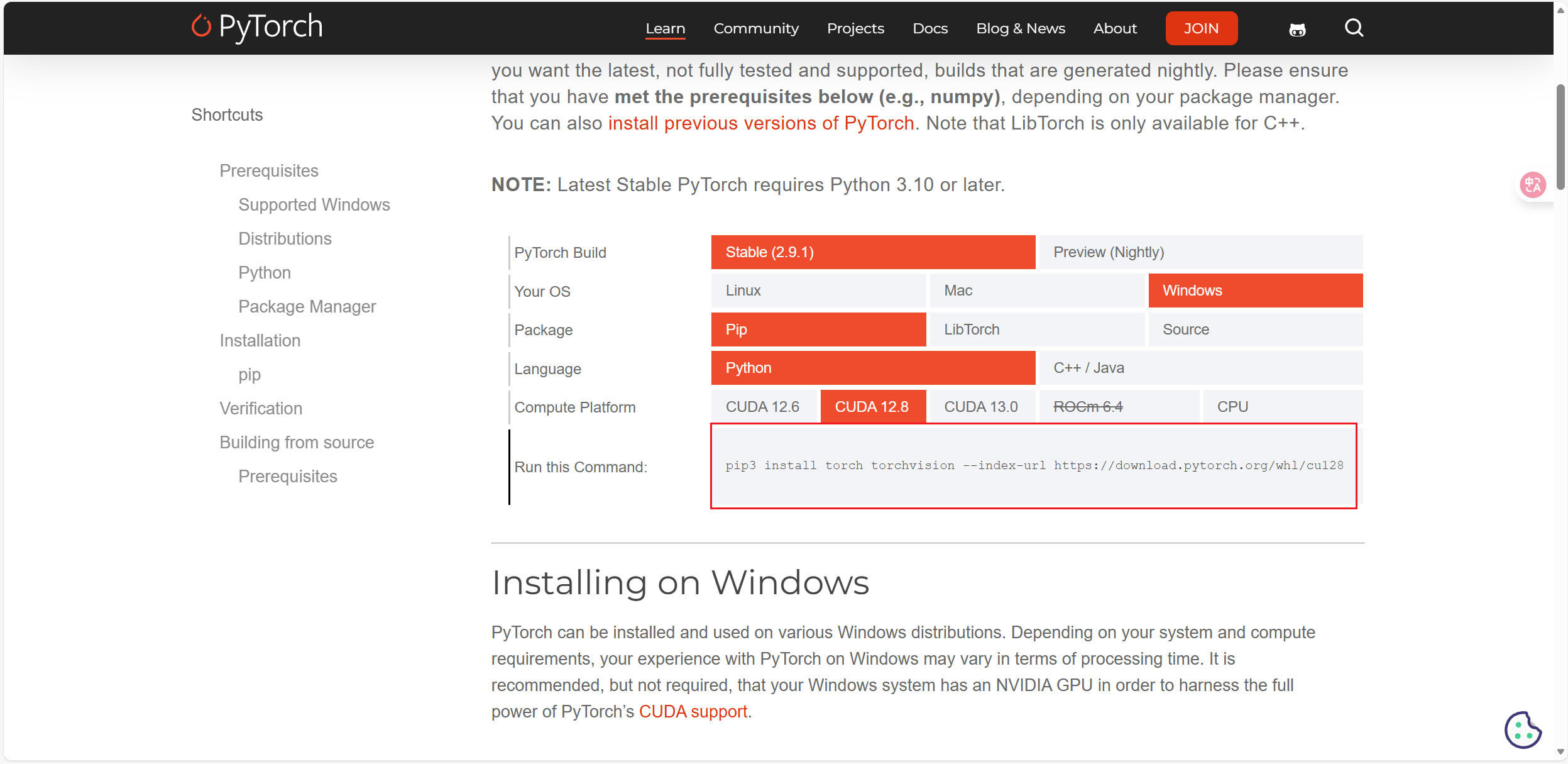This screenshot has height=764, width=1568.
Task: Open the CUDA support link
Action: (x=693, y=712)
